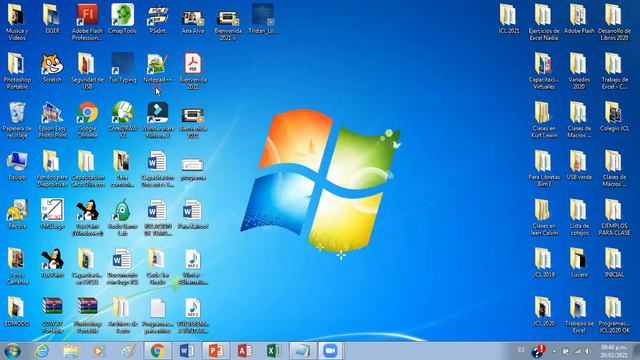Select the Desarrollo de Libros 2020 folder
640x360 pixels.
[x=614, y=22]
